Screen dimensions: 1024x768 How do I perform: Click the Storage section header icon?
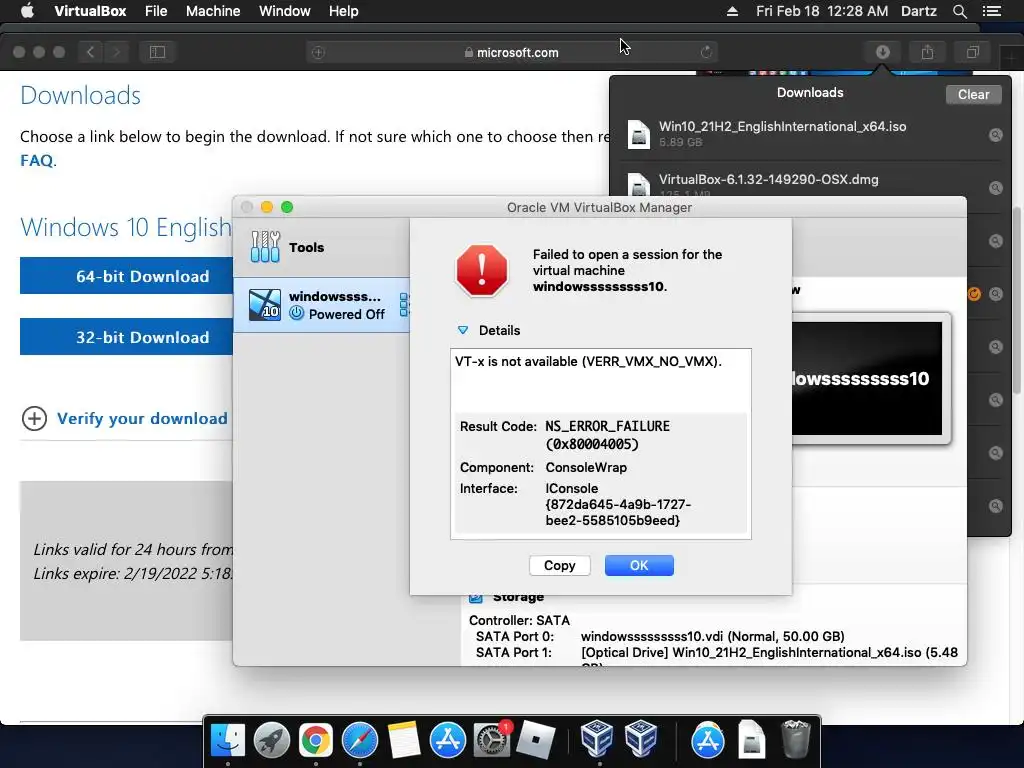pos(475,597)
